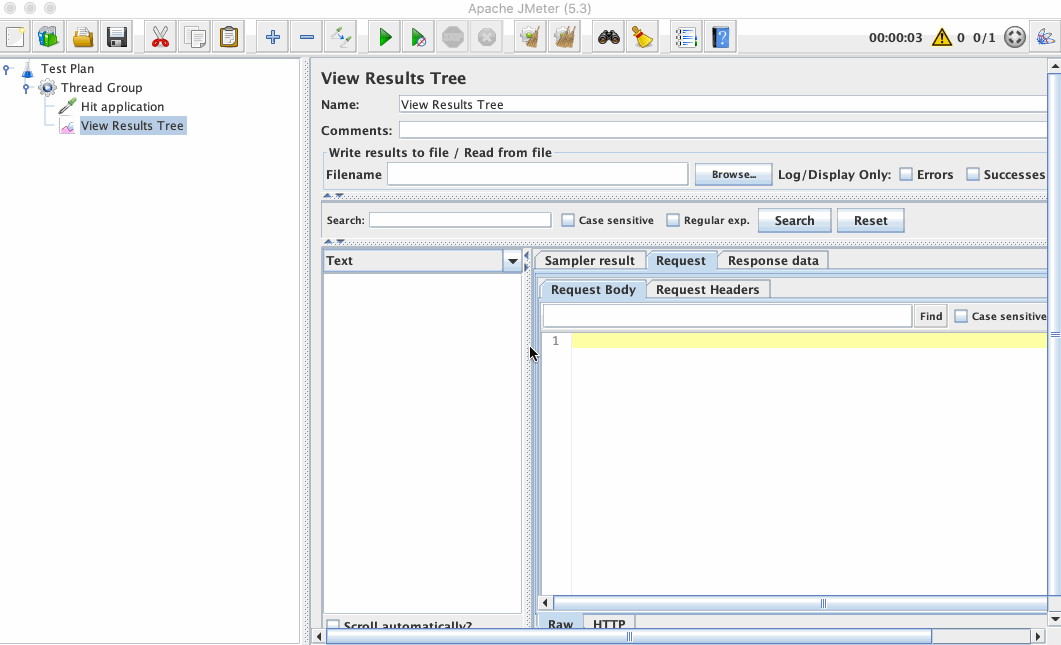
Task: Open the Text display format dropdown
Action: (x=513, y=260)
